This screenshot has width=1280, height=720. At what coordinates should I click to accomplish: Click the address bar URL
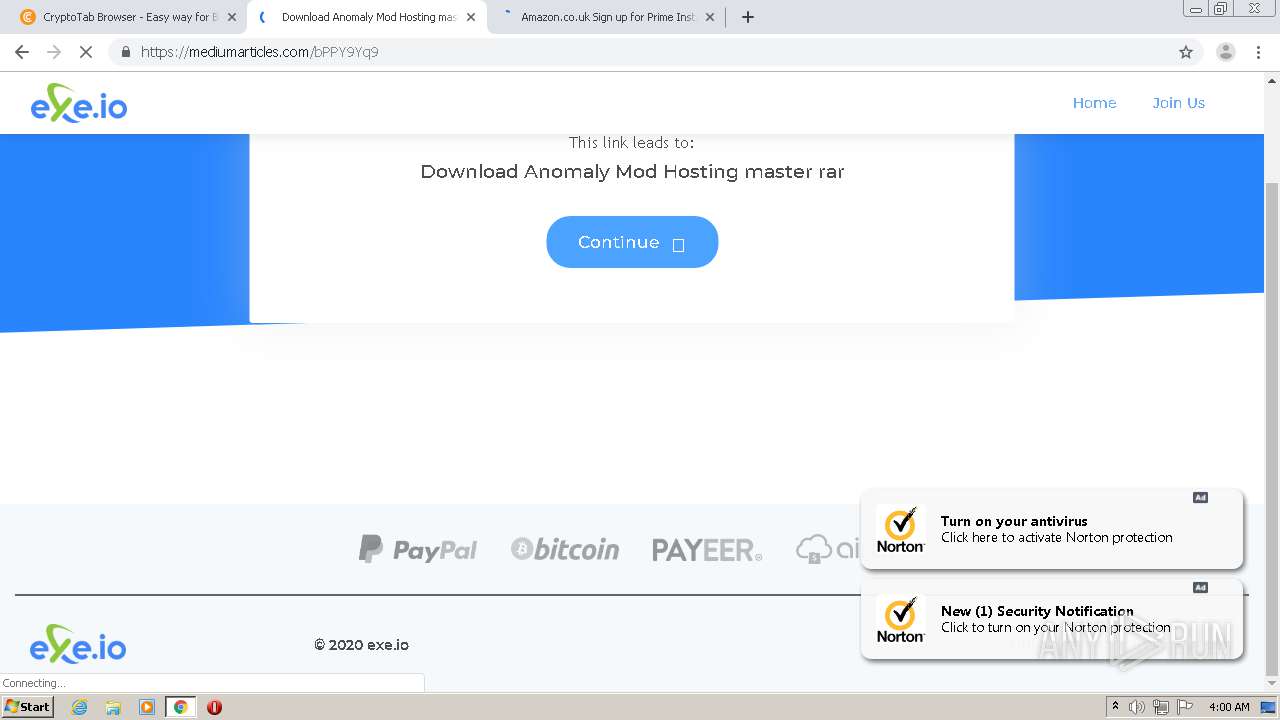coord(260,52)
